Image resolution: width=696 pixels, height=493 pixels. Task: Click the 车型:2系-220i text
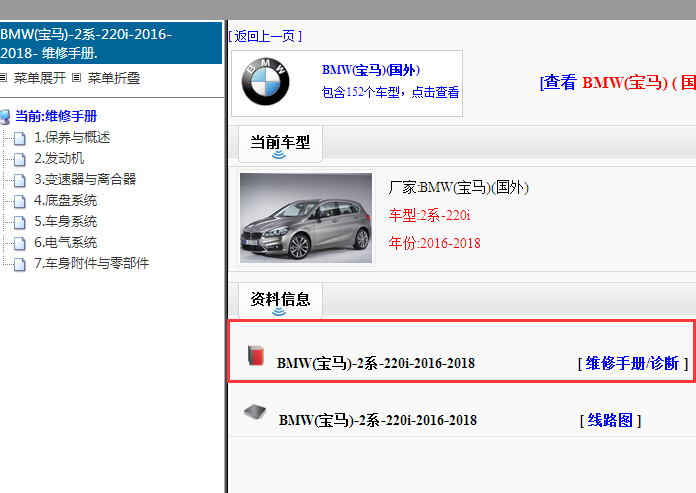click(x=429, y=216)
